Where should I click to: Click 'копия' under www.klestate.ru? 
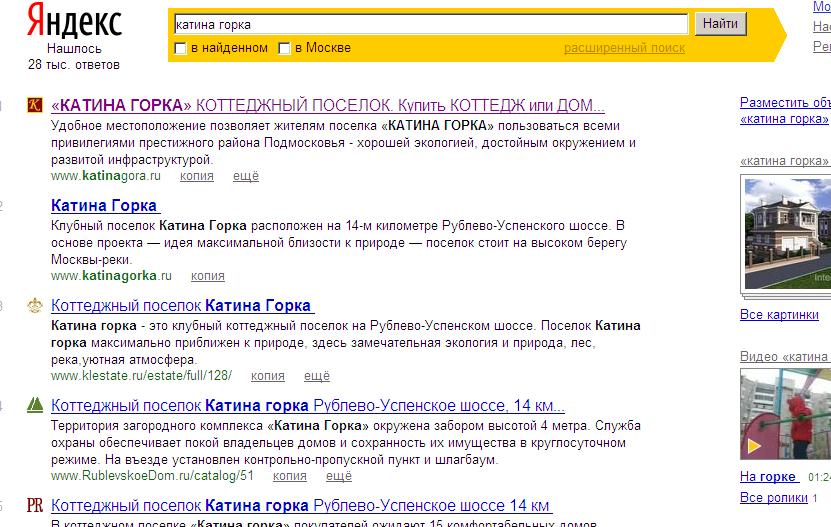(x=268, y=376)
